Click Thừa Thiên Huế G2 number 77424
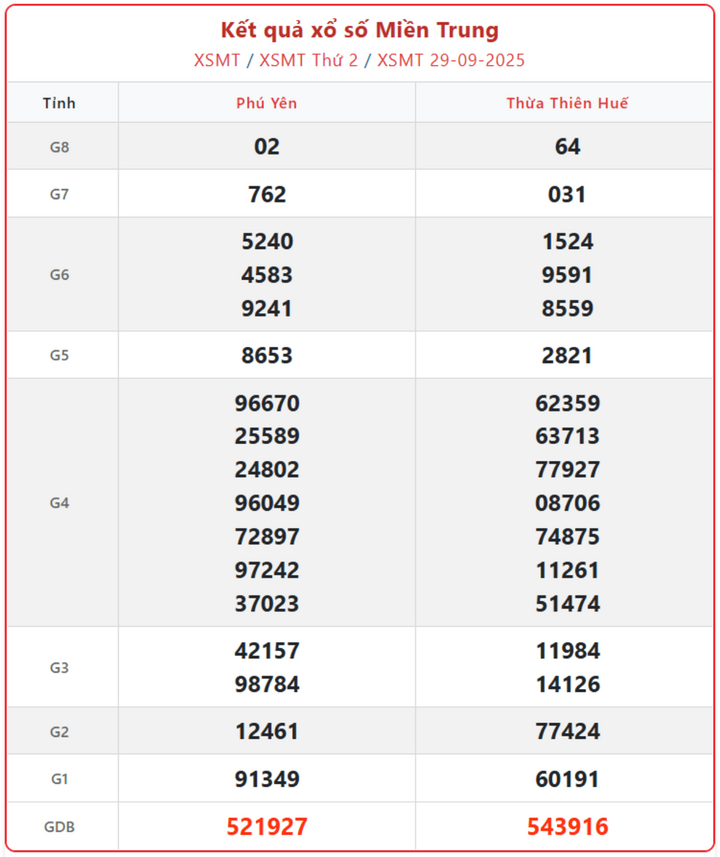Image resolution: width=720 pixels, height=857 pixels. coord(567,731)
